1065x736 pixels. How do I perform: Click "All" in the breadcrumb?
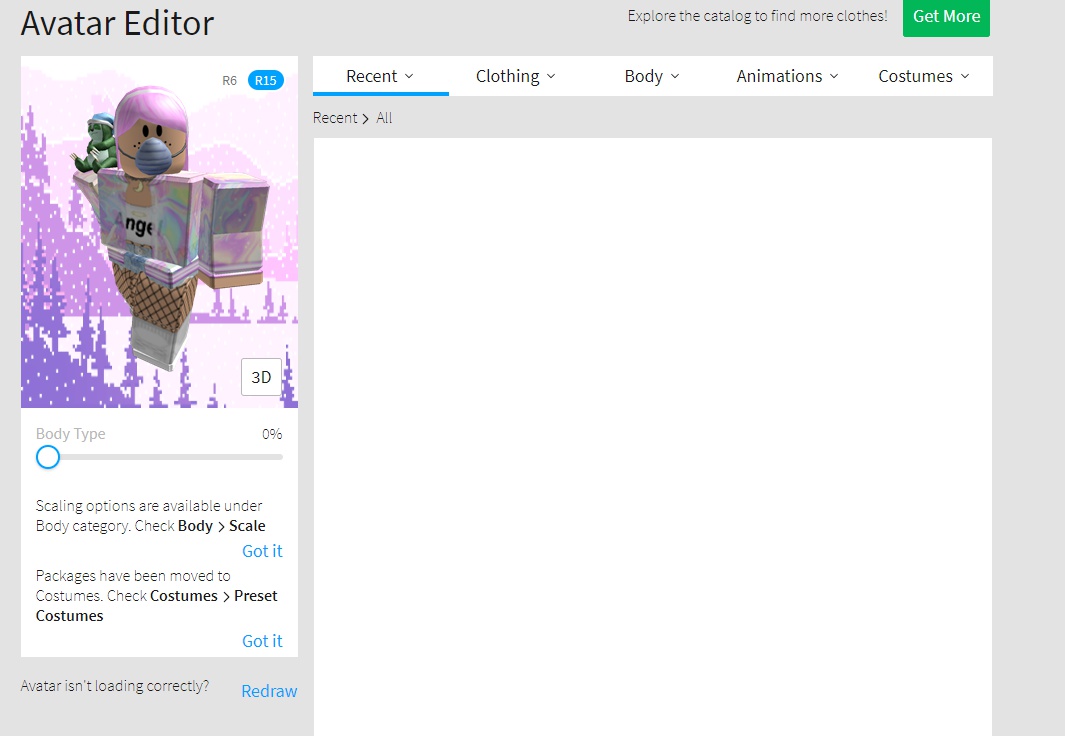tap(384, 117)
